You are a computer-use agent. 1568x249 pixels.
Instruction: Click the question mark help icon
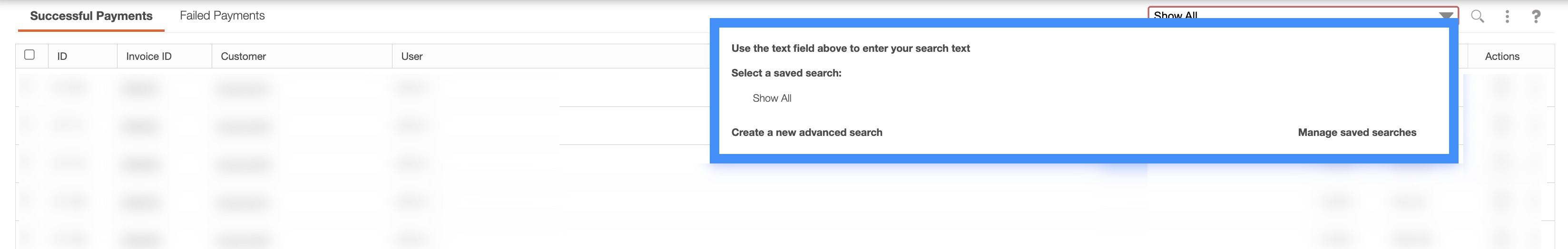coord(1536,17)
